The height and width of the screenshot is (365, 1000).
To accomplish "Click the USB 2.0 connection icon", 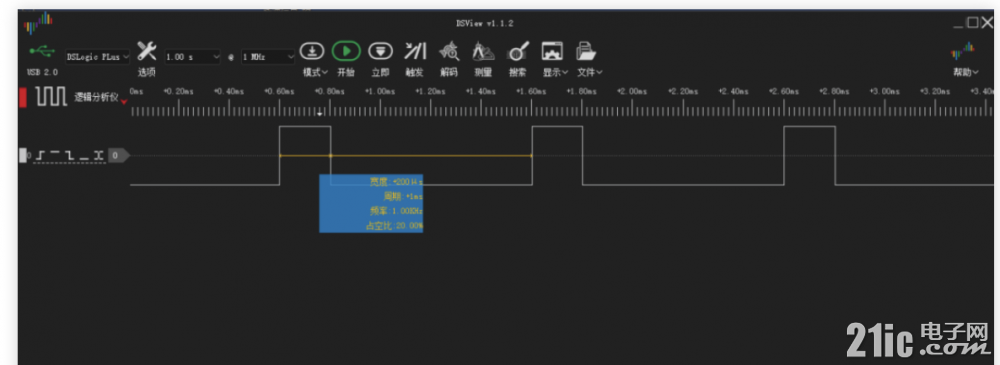I will (42, 51).
